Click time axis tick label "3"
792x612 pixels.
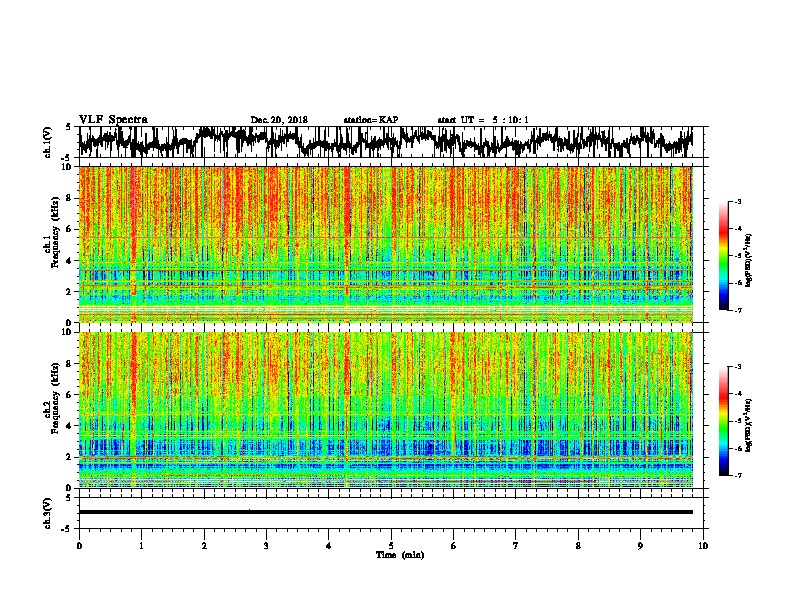coord(266,546)
